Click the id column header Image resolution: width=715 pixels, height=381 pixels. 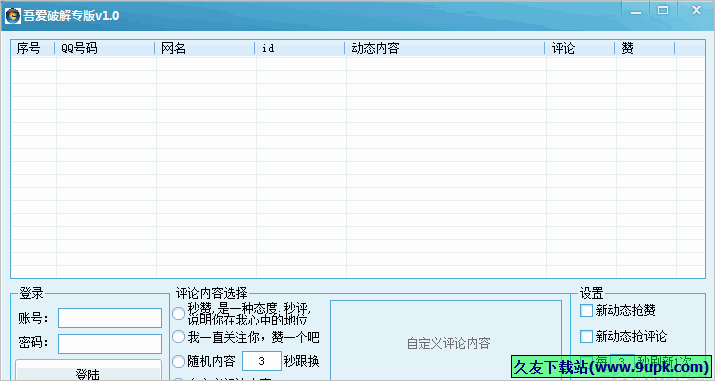300,48
